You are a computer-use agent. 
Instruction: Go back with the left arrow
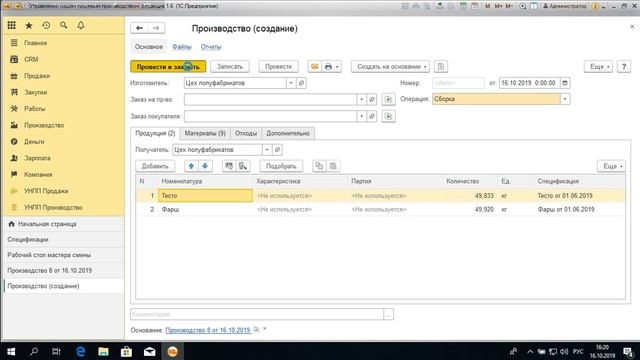[x=139, y=28]
